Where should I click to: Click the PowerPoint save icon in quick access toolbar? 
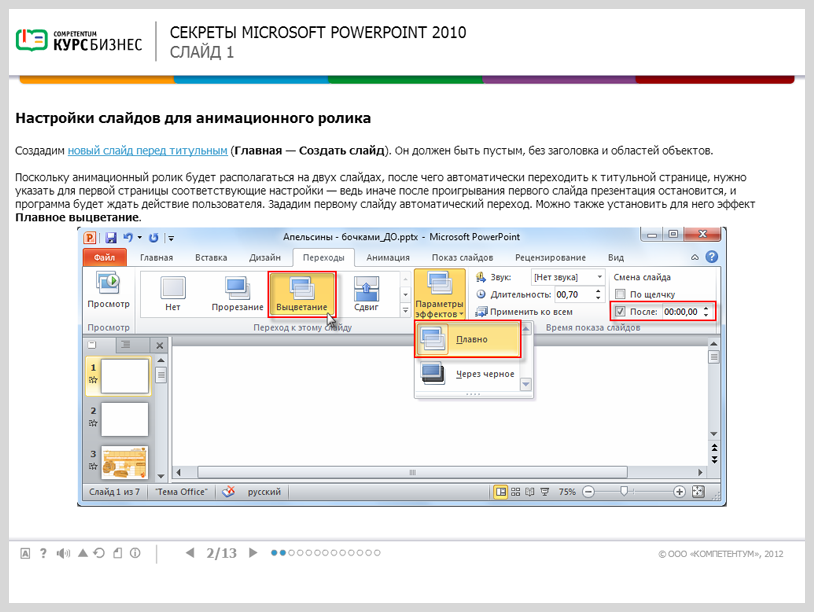coord(111,238)
